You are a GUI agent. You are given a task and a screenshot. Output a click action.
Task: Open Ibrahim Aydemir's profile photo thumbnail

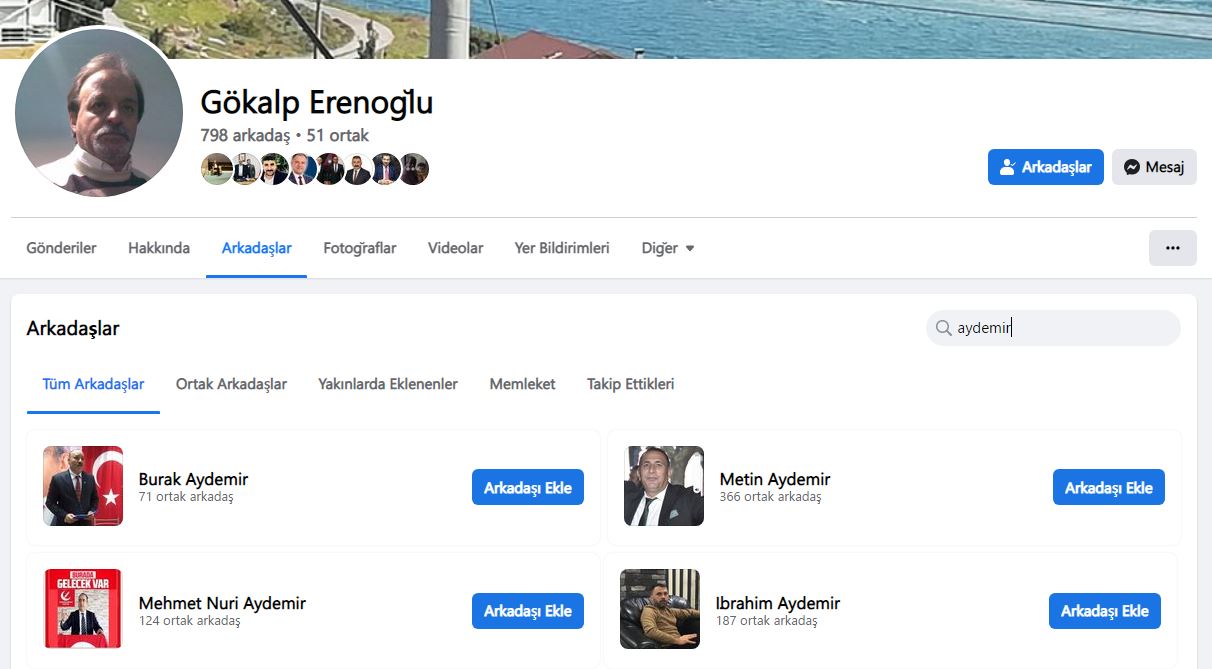point(660,609)
